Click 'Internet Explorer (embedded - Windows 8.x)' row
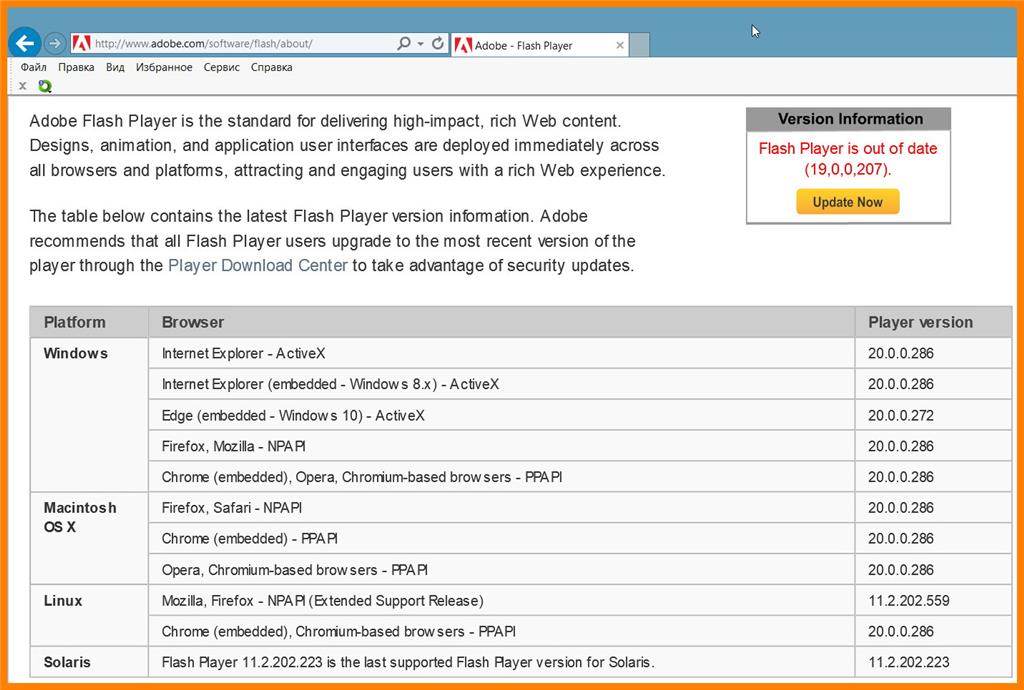Image resolution: width=1024 pixels, height=690 pixels. coord(502,384)
